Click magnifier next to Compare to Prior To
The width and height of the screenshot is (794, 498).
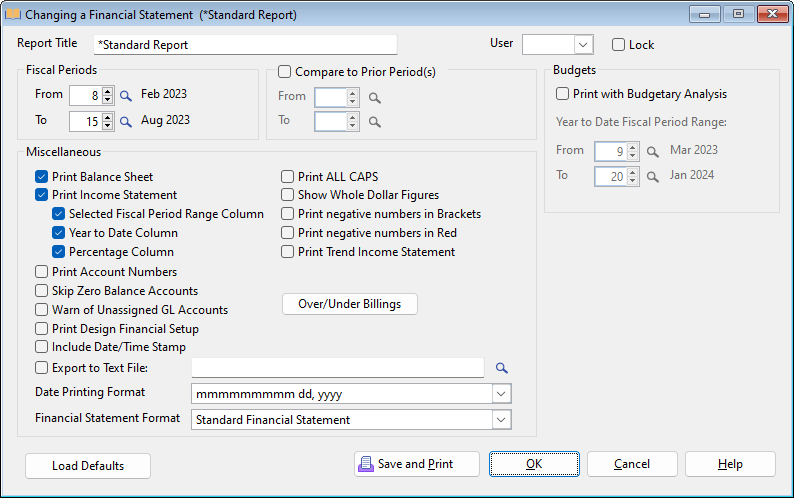point(374,122)
